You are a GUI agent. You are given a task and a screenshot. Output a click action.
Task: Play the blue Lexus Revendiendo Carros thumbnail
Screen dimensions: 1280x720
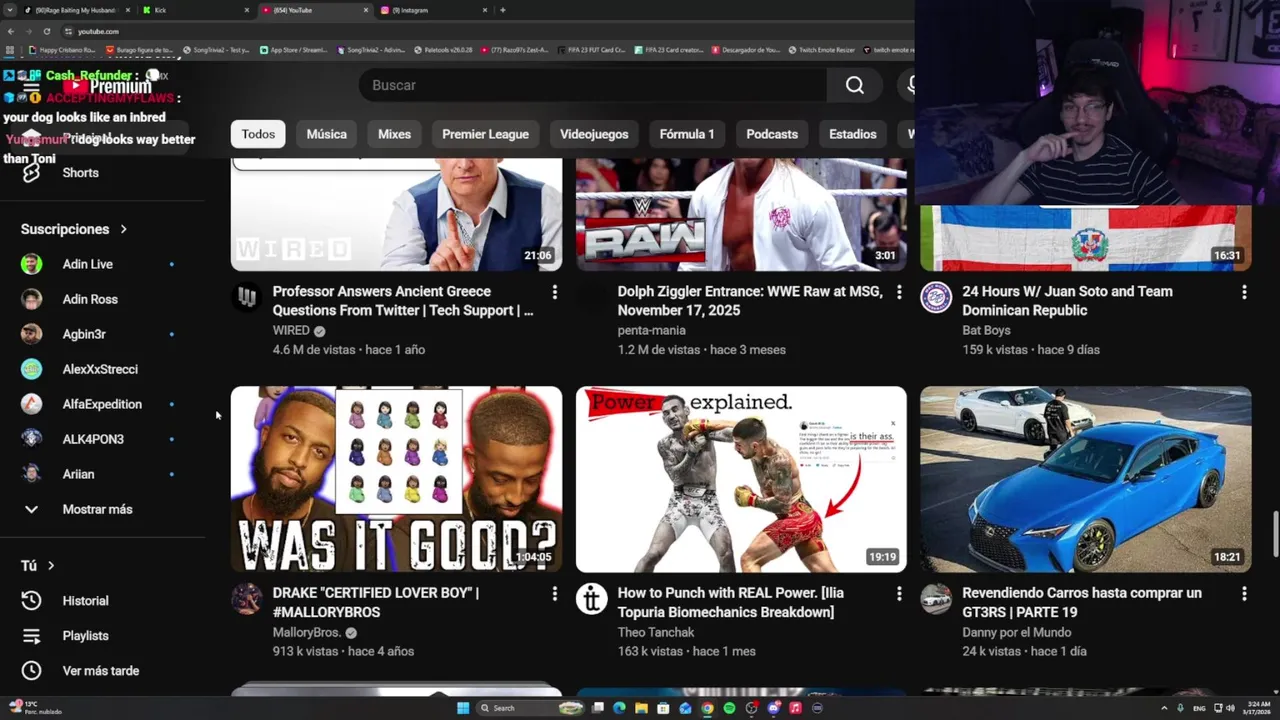tap(1086, 479)
